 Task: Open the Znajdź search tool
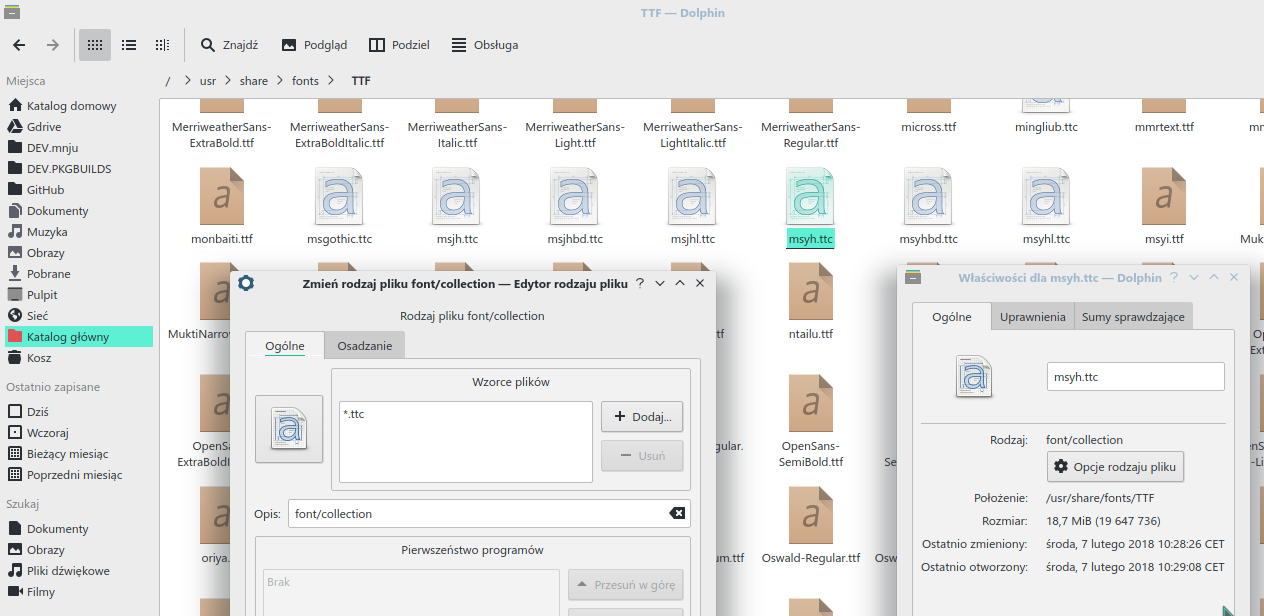(x=228, y=44)
